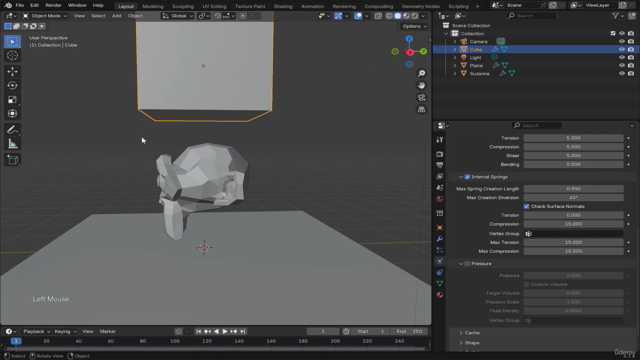Open the Object Data properties tab

440,284
